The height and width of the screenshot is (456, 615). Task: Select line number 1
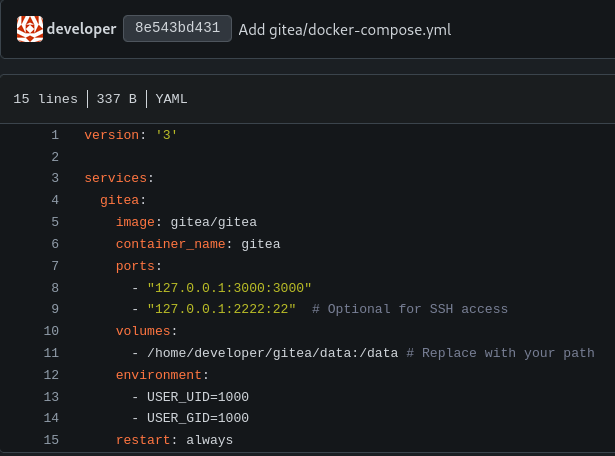click(55, 135)
